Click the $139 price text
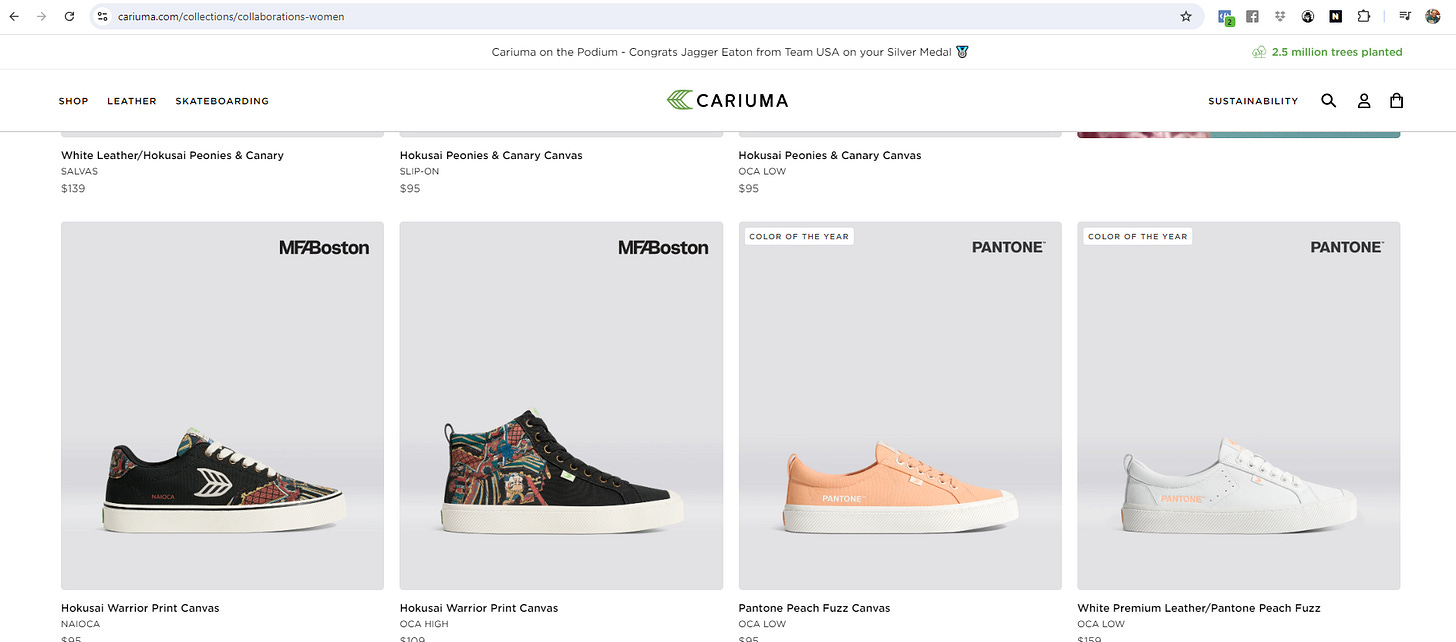 [x=73, y=188]
